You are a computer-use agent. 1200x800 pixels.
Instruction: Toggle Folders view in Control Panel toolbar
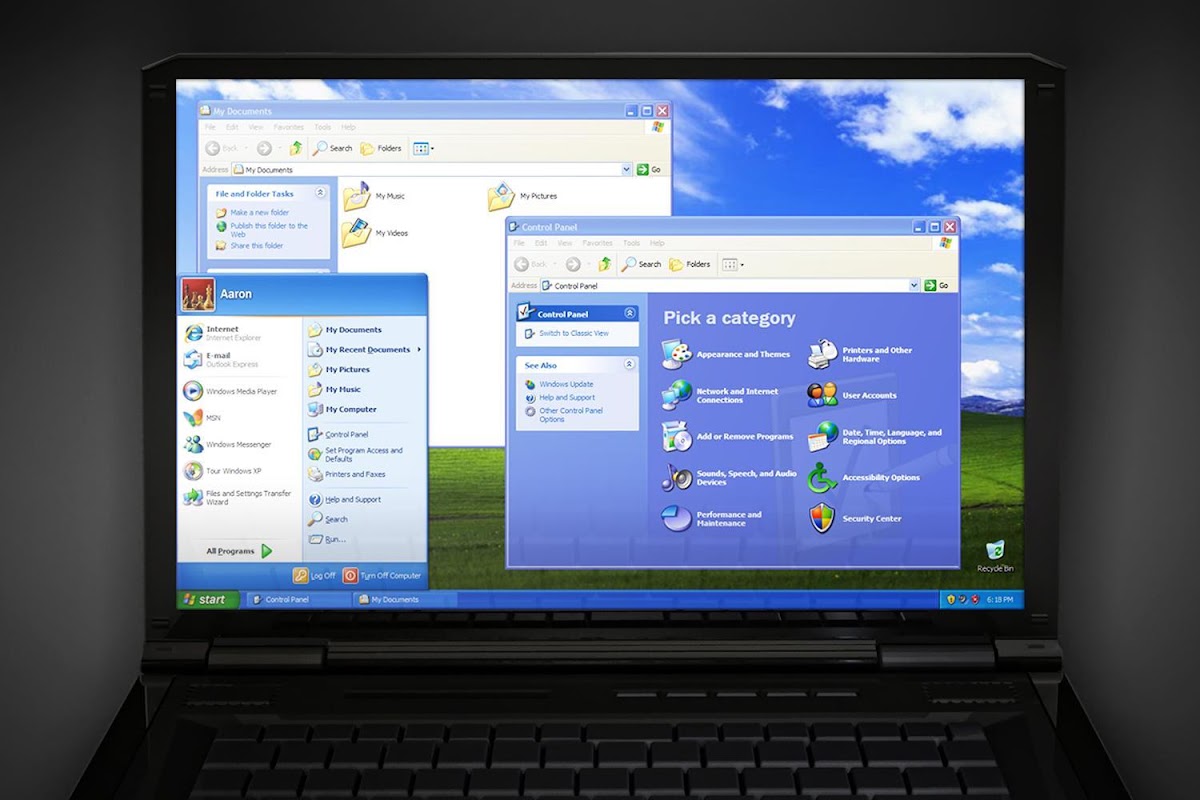689,264
